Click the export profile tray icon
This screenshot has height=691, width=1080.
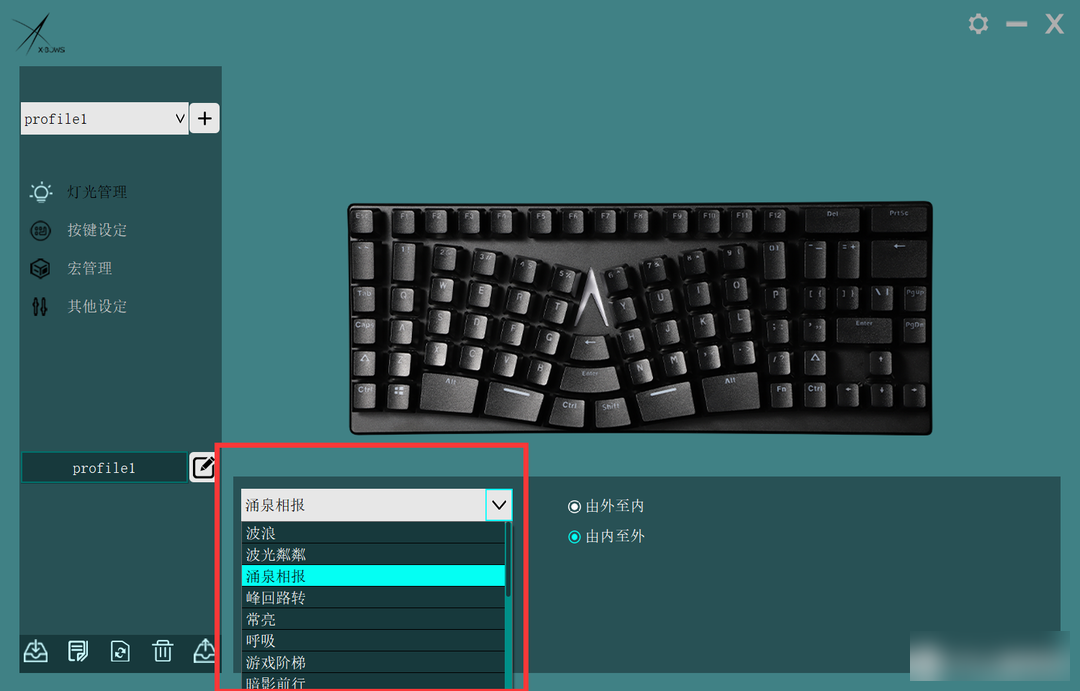pyautogui.click(x=205, y=650)
